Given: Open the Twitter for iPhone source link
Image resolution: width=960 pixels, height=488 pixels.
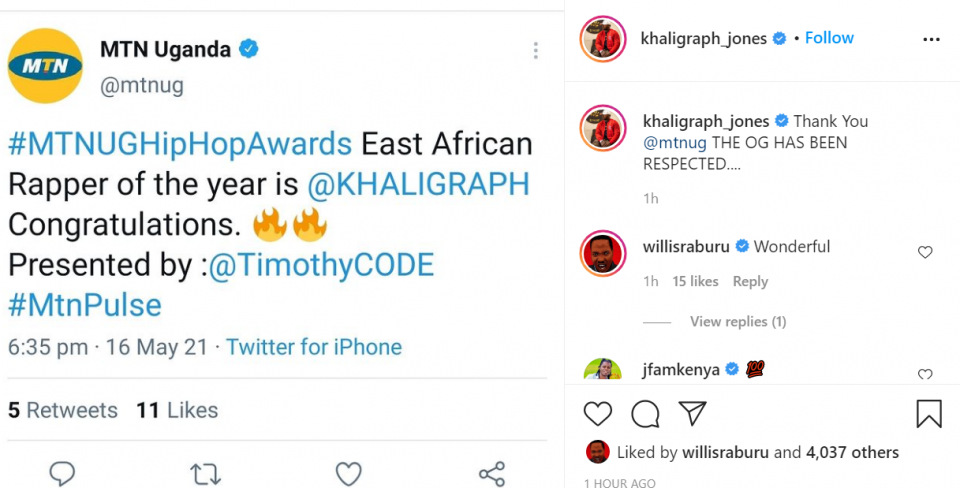Looking at the screenshot, I should (x=314, y=347).
